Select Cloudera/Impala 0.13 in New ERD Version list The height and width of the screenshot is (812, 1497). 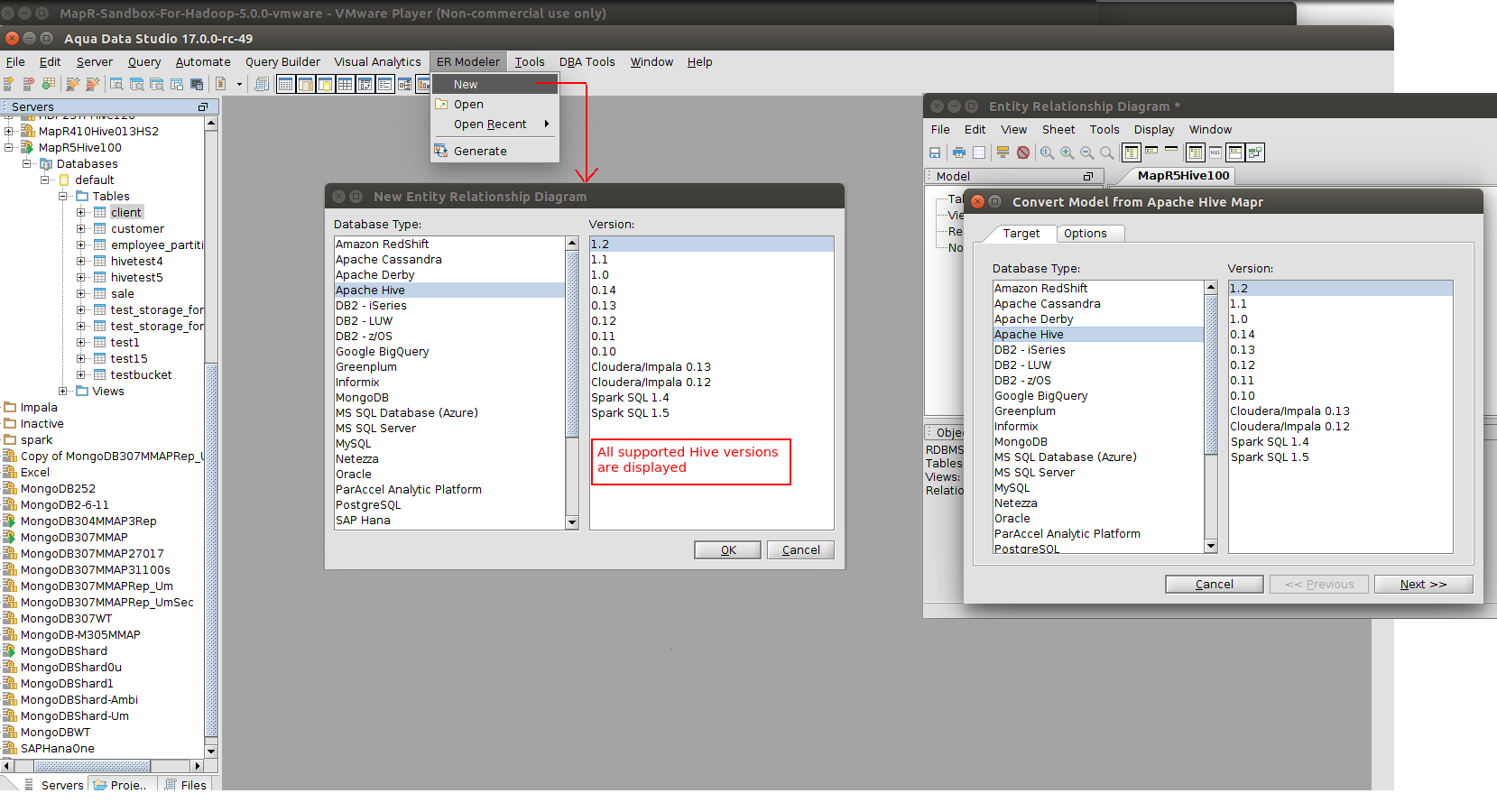coord(711,366)
